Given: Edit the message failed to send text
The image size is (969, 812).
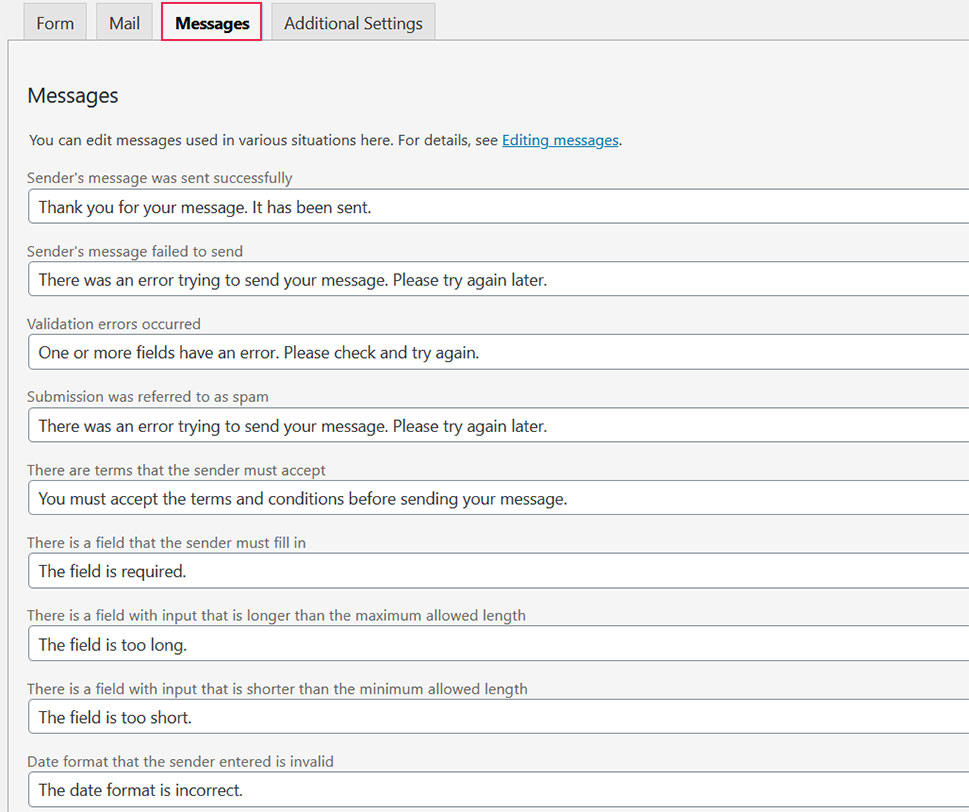Looking at the screenshot, I should (400, 279).
